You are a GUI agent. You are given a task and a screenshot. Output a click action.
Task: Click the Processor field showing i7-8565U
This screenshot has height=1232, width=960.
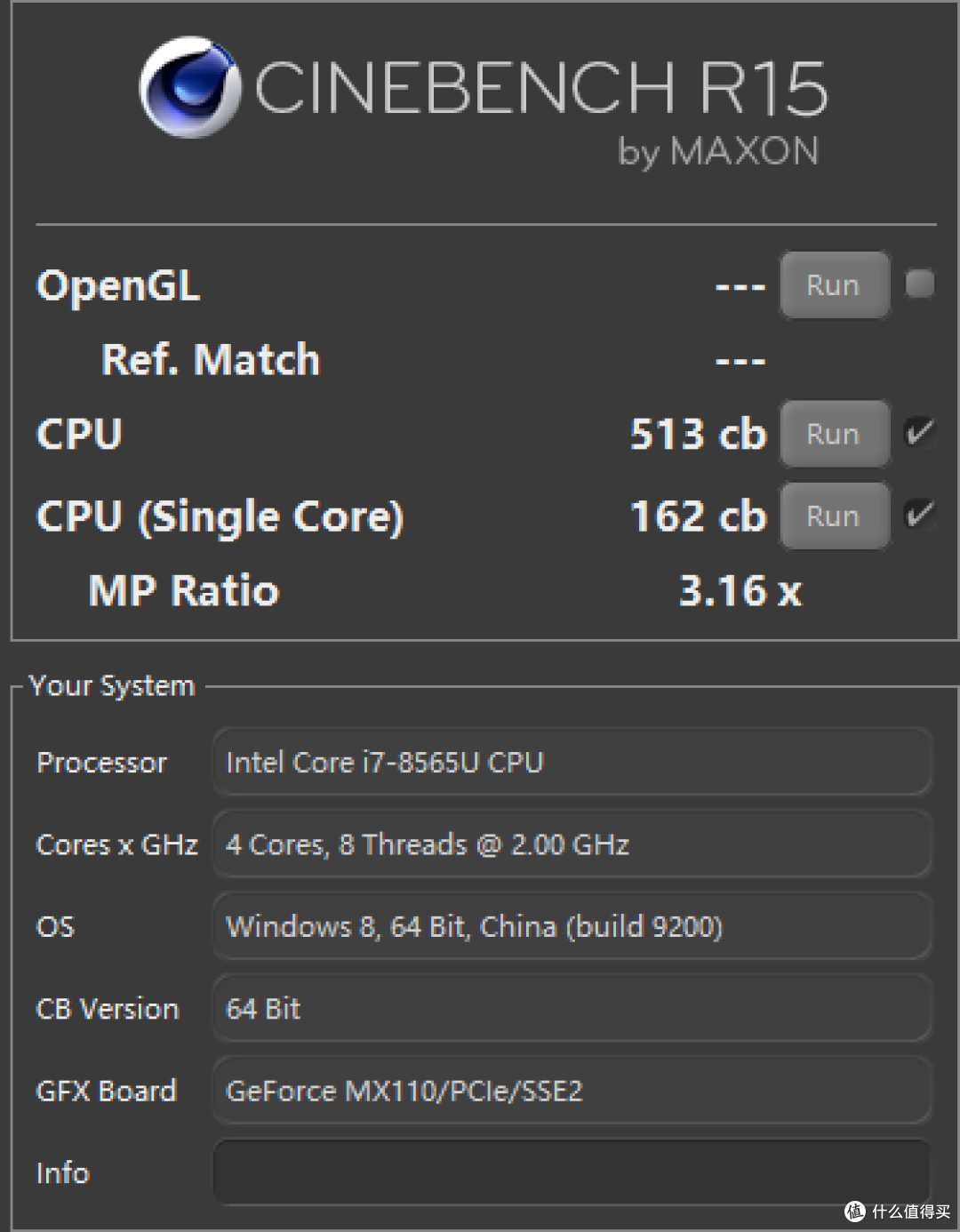click(572, 762)
